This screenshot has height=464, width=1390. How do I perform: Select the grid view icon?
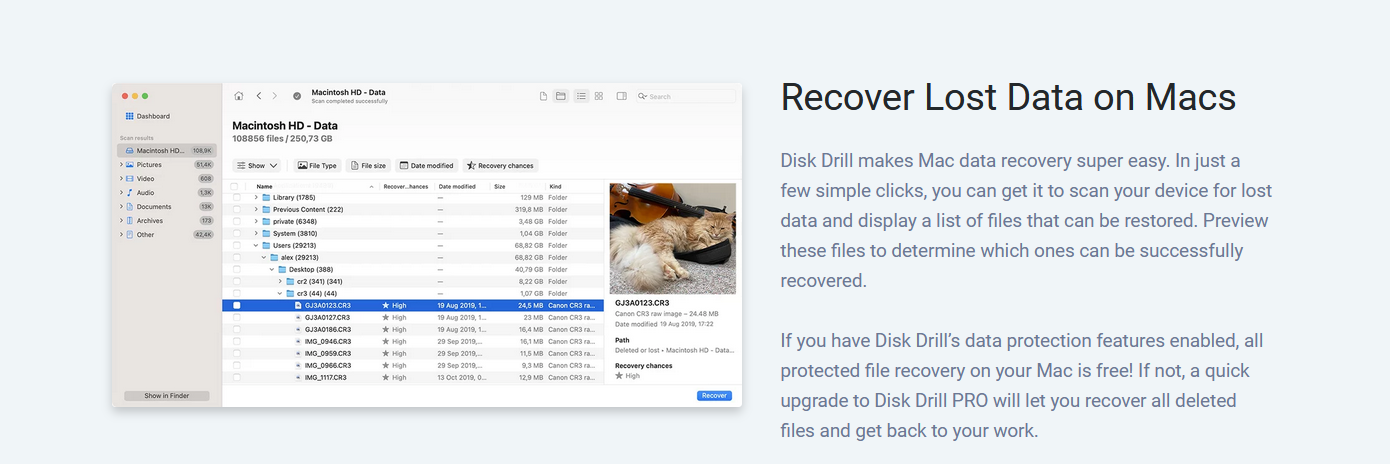(x=599, y=96)
